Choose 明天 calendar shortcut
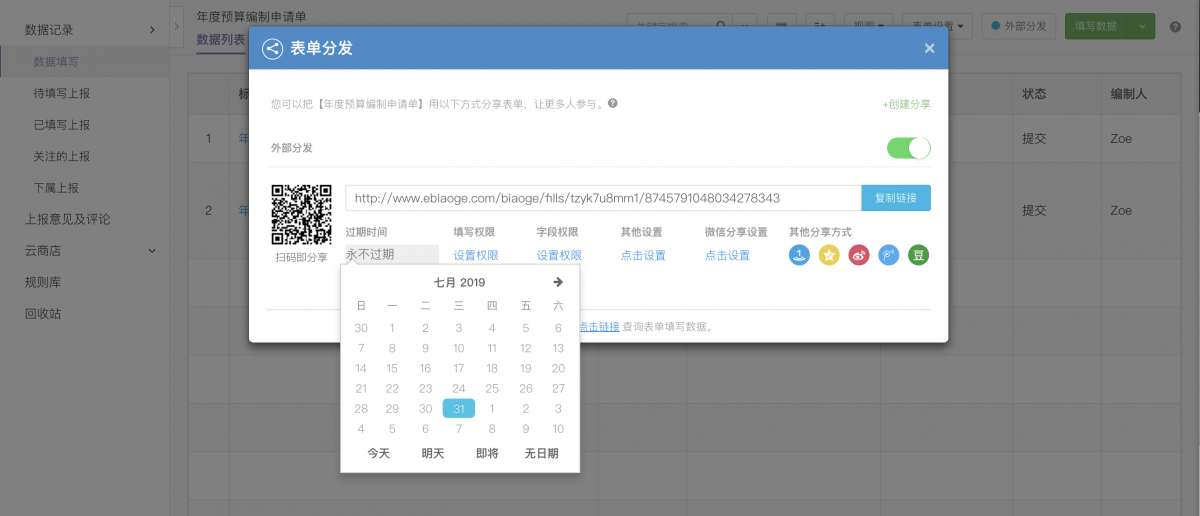1200x516 pixels. click(x=432, y=453)
